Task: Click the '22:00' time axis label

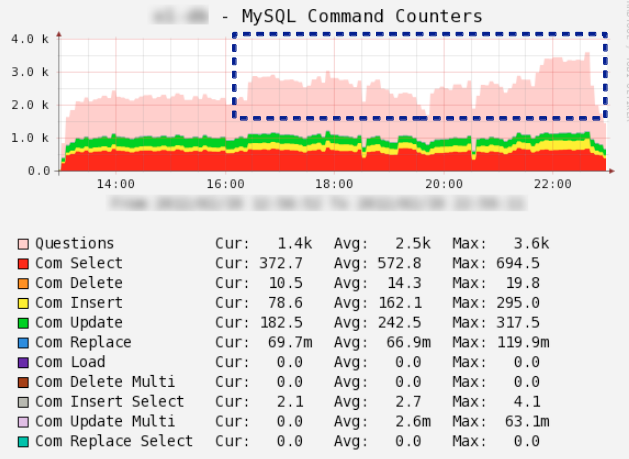Action: click(x=553, y=184)
